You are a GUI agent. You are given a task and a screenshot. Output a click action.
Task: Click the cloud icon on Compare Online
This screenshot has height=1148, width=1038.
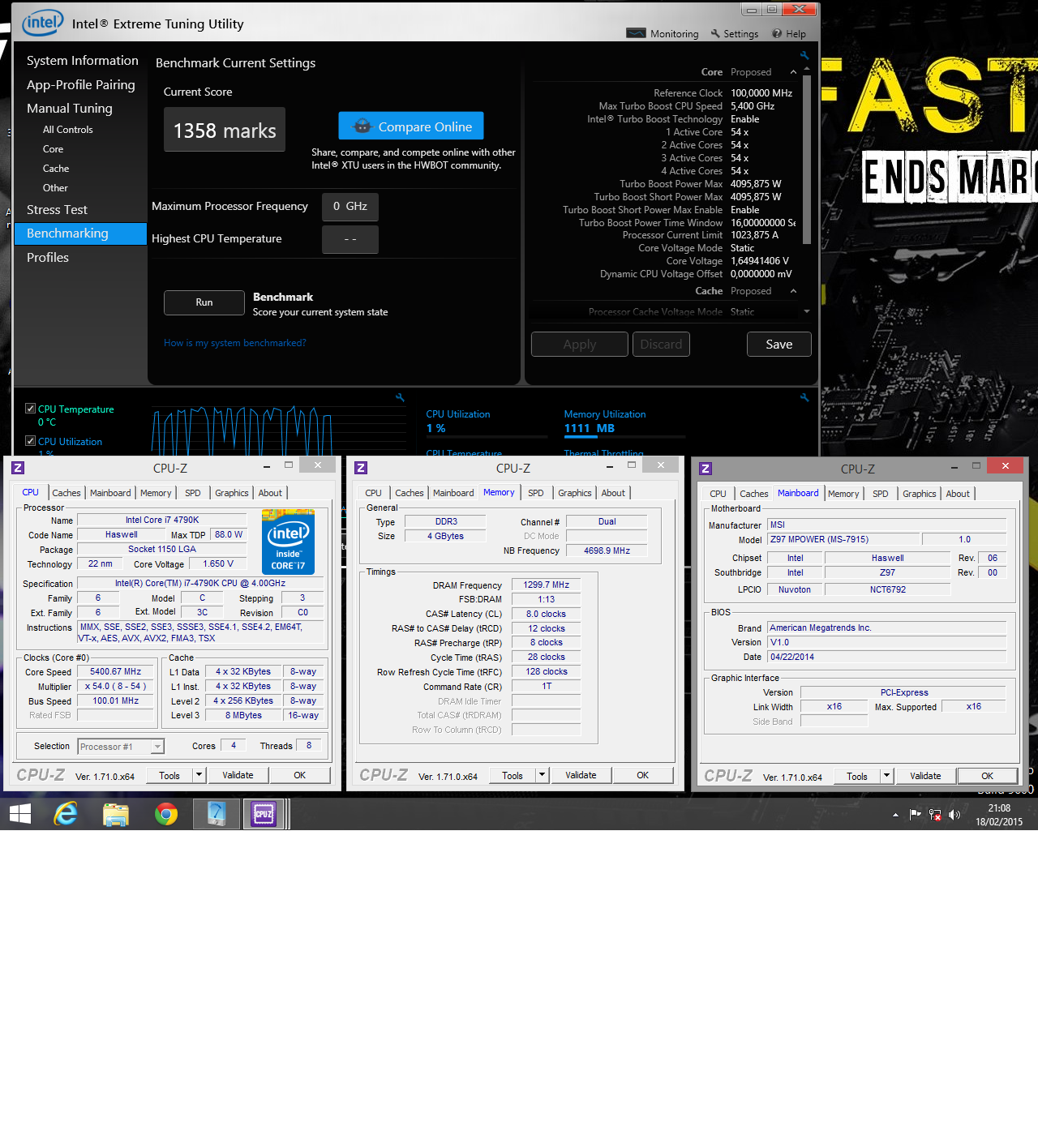362,126
